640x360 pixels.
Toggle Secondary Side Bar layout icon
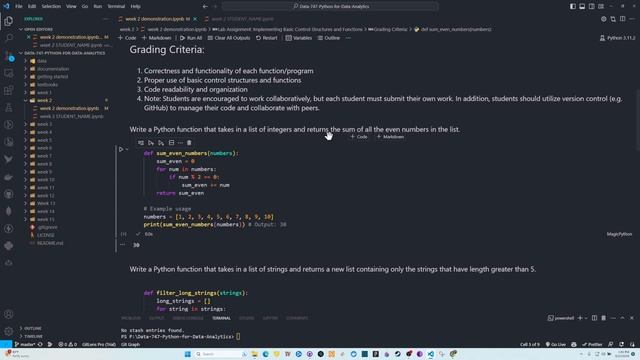(x=591, y=7)
